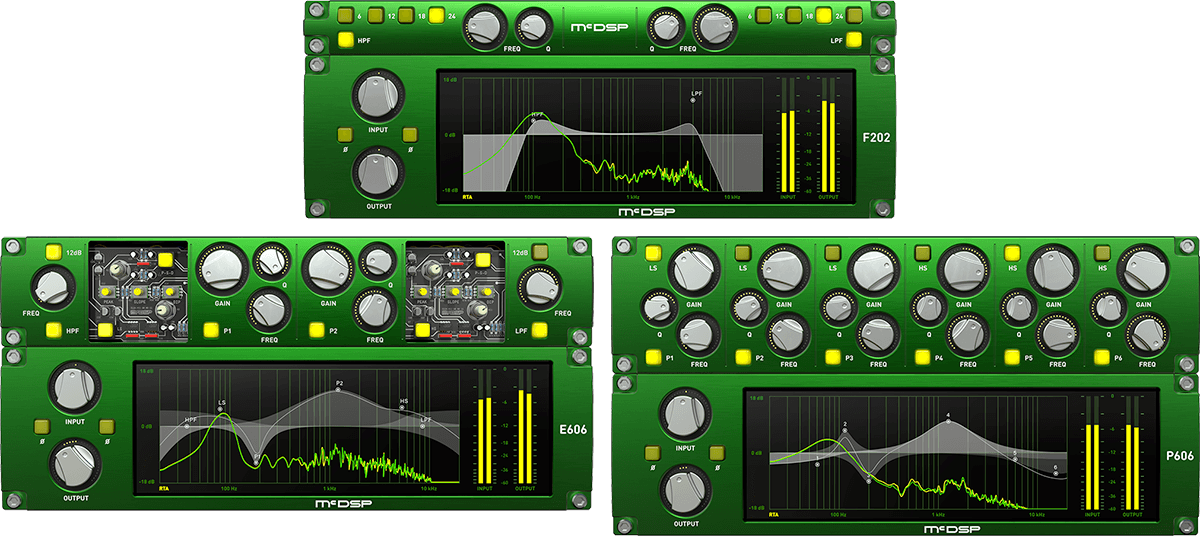The height and width of the screenshot is (536, 1200).
Task: Click the LPF node in F202 graph
Action: pyautogui.click(x=693, y=99)
